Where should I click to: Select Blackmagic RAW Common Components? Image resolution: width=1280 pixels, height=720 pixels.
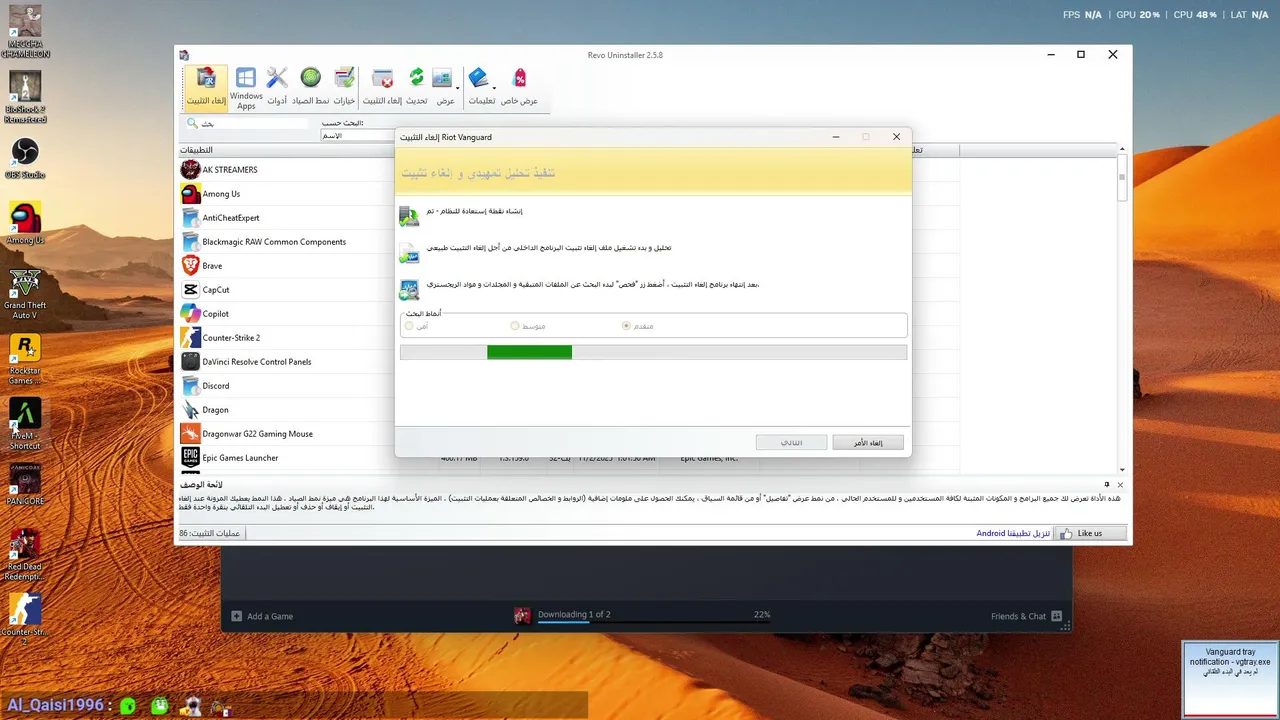coord(286,242)
